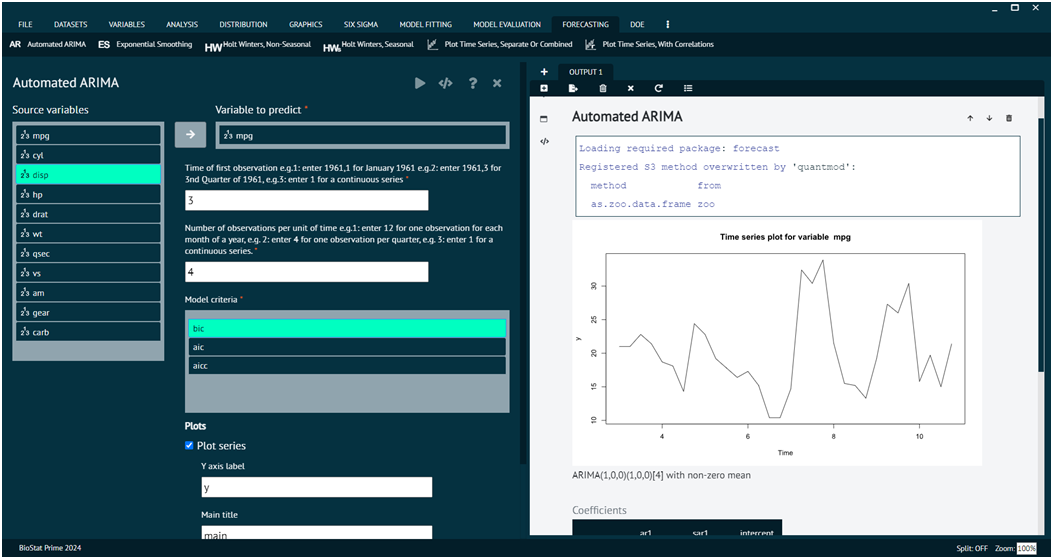Click the Zoom percentage field in status bar

click(x=1026, y=548)
